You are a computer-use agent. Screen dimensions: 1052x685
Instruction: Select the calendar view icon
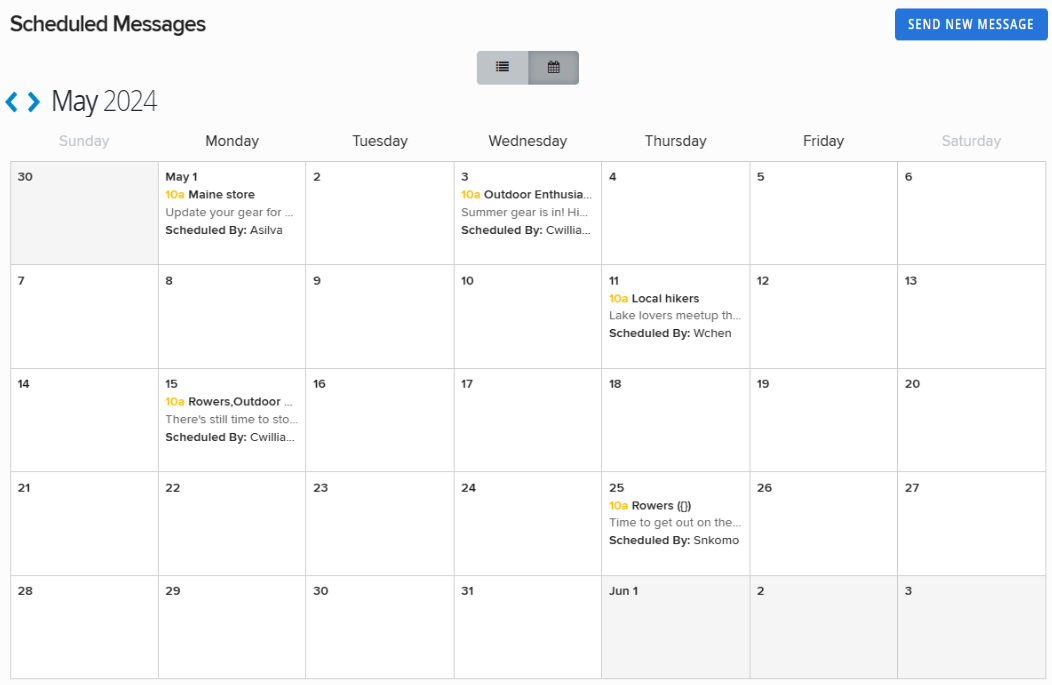pos(554,67)
